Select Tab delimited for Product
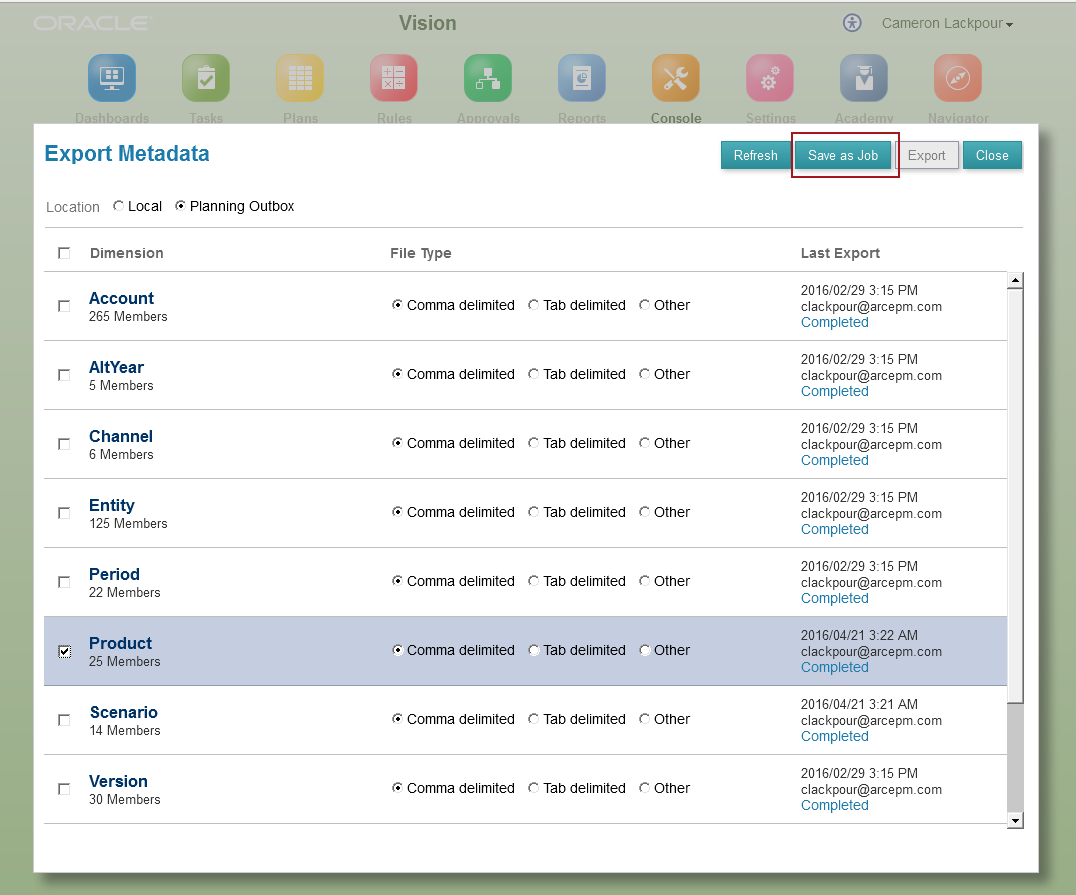 click(x=533, y=650)
